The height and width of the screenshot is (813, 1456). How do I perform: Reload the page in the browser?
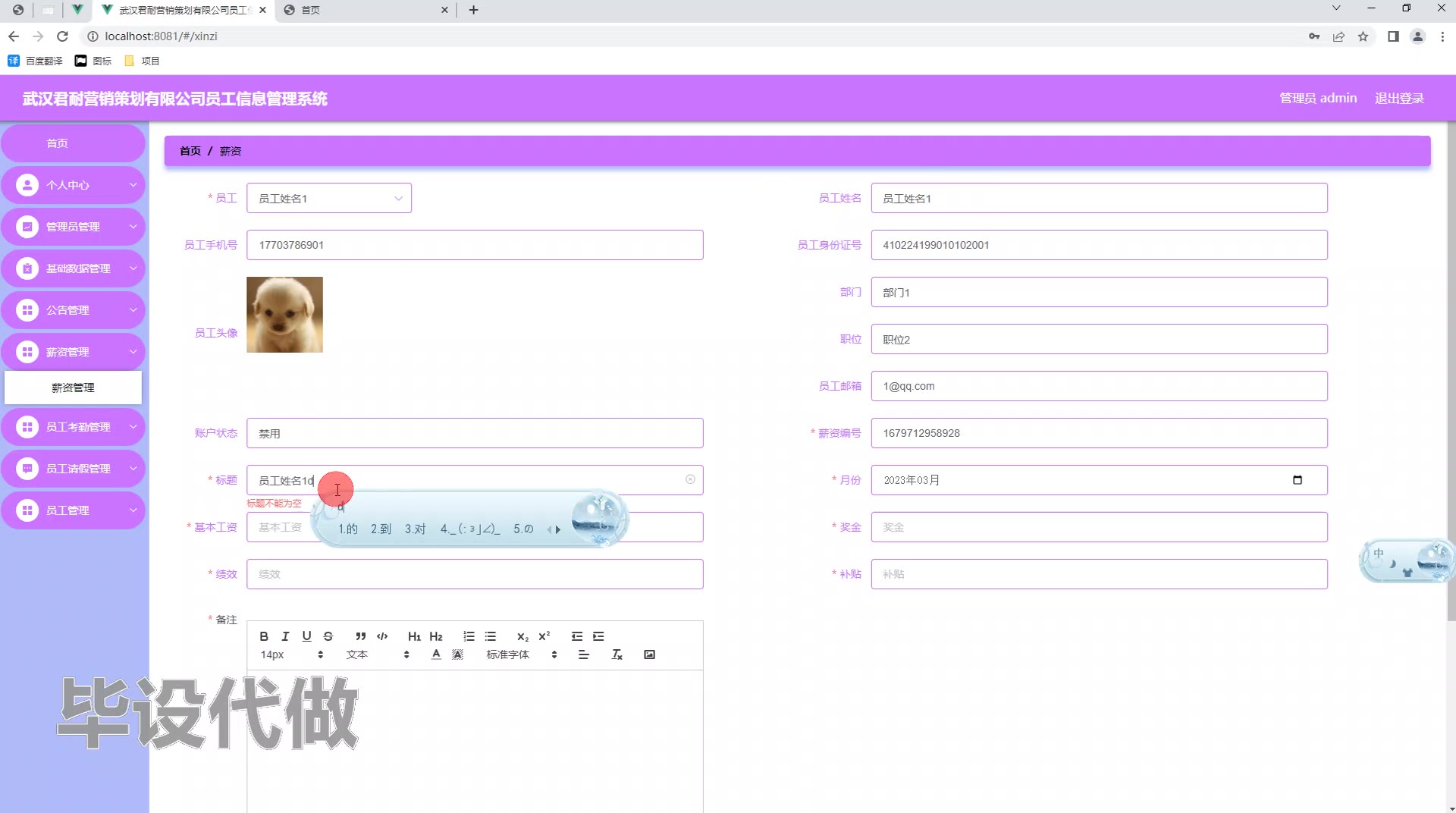pyautogui.click(x=63, y=36)
